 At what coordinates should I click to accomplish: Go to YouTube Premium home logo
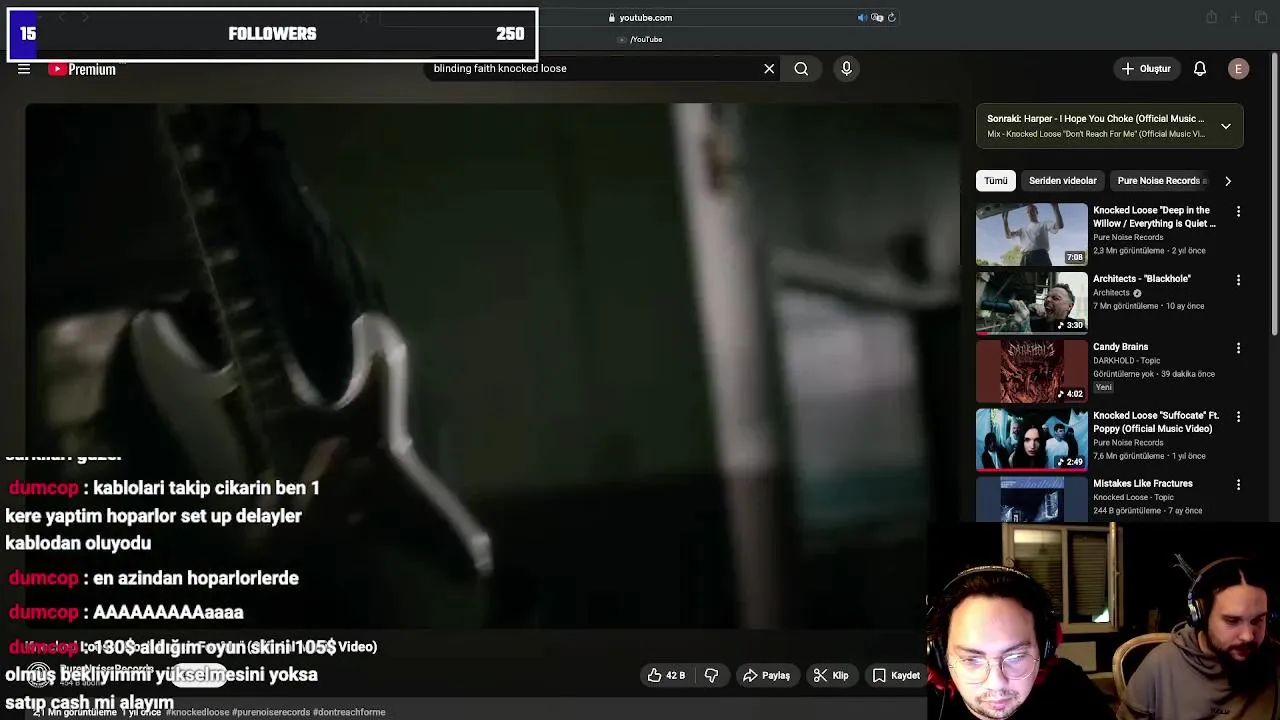pyautogui.click(x=82, y=69)
